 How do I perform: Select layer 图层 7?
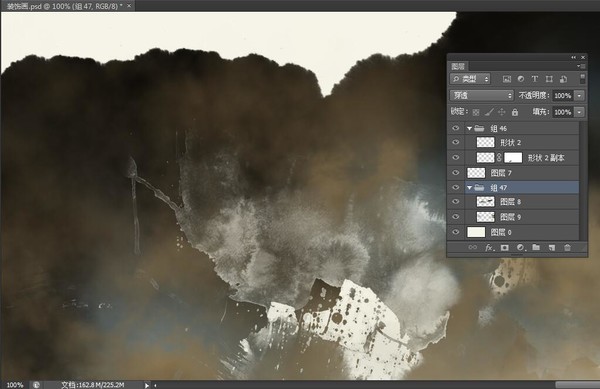[x=522, y=173]
